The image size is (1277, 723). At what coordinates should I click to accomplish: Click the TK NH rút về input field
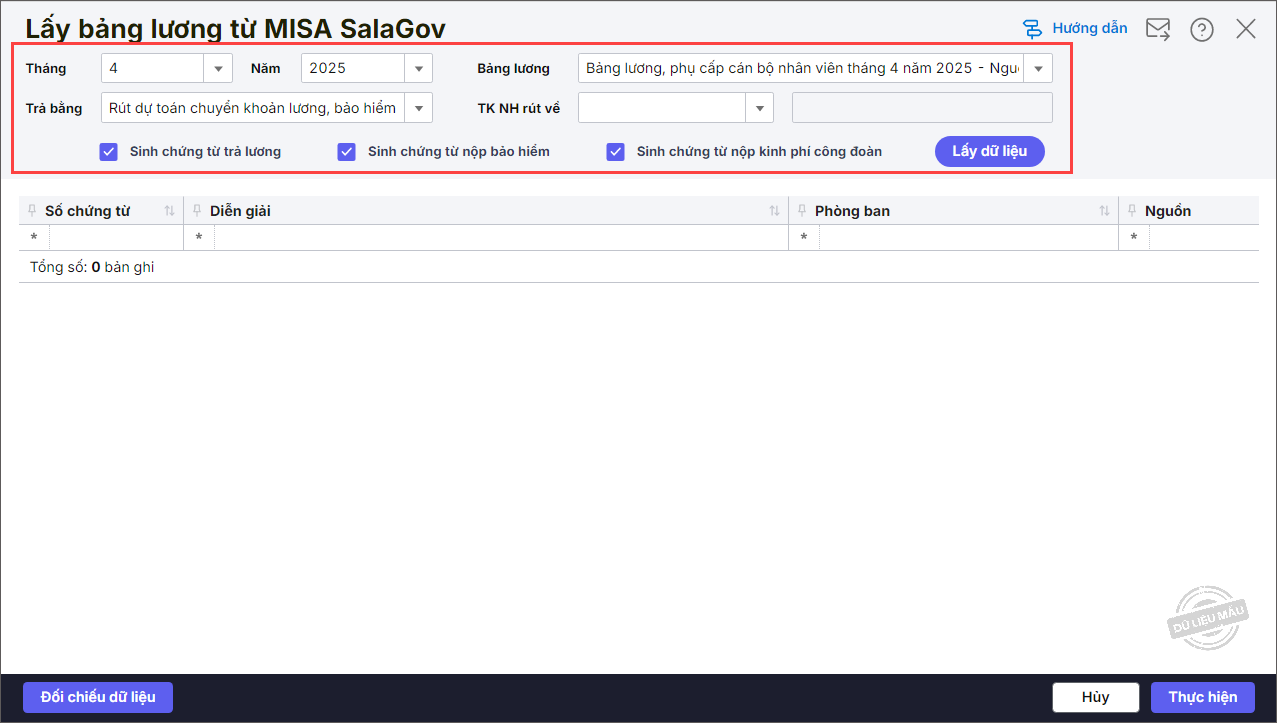pyautogui.click(x=662, y=107)
